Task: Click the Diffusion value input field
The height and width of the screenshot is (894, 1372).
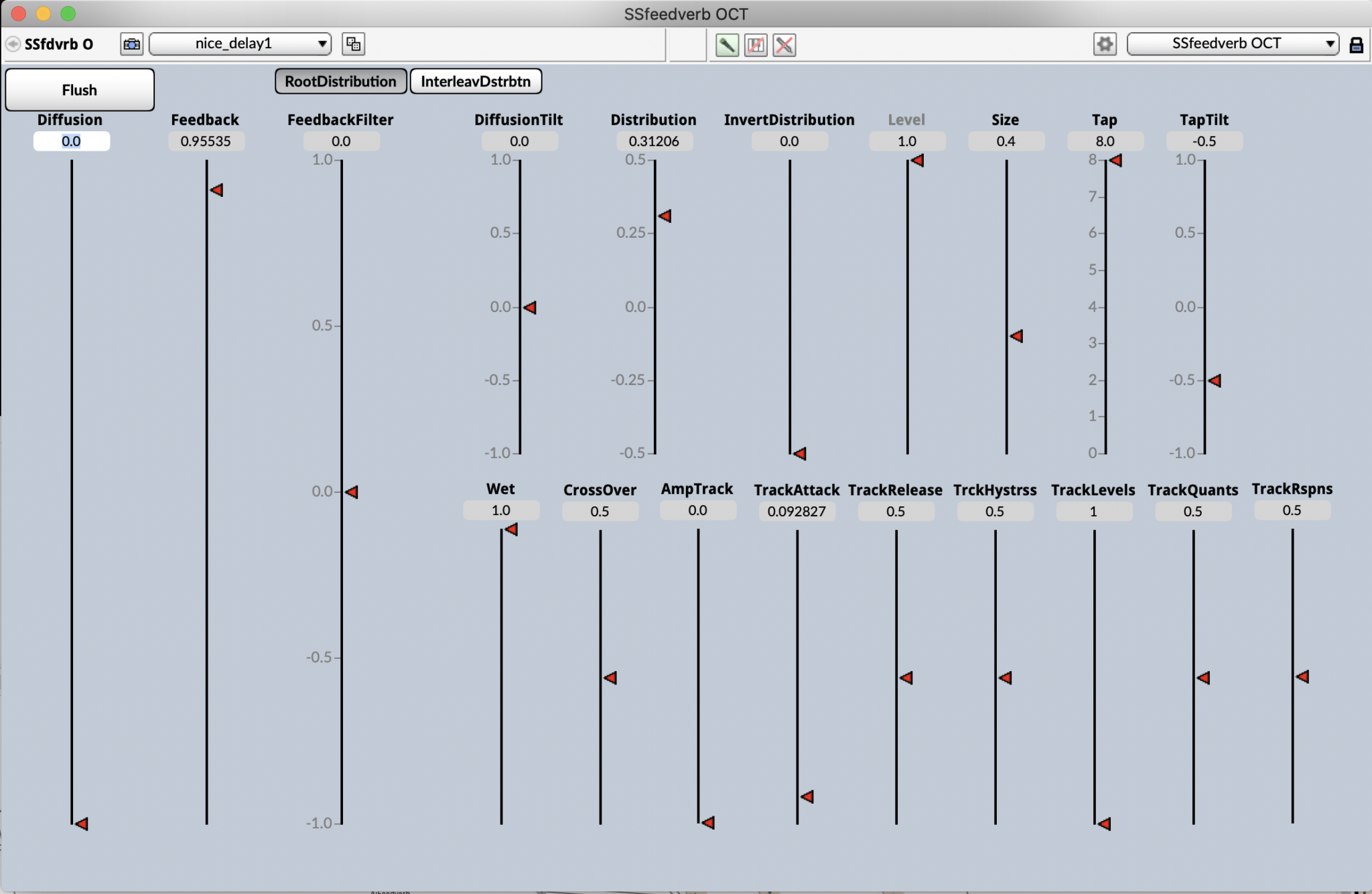Action: (x=72, y=141)
